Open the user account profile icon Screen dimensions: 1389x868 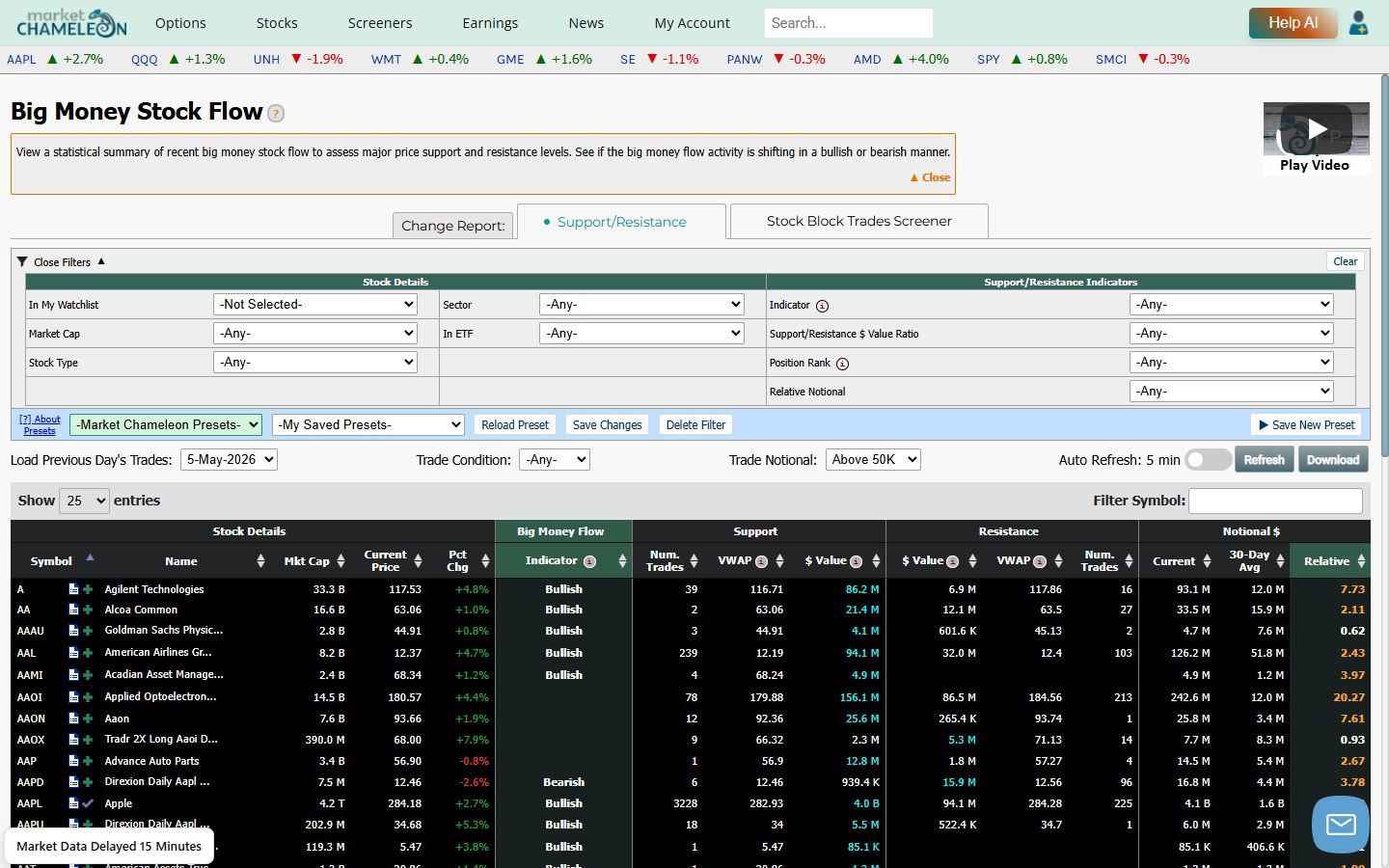[1358, 23]
